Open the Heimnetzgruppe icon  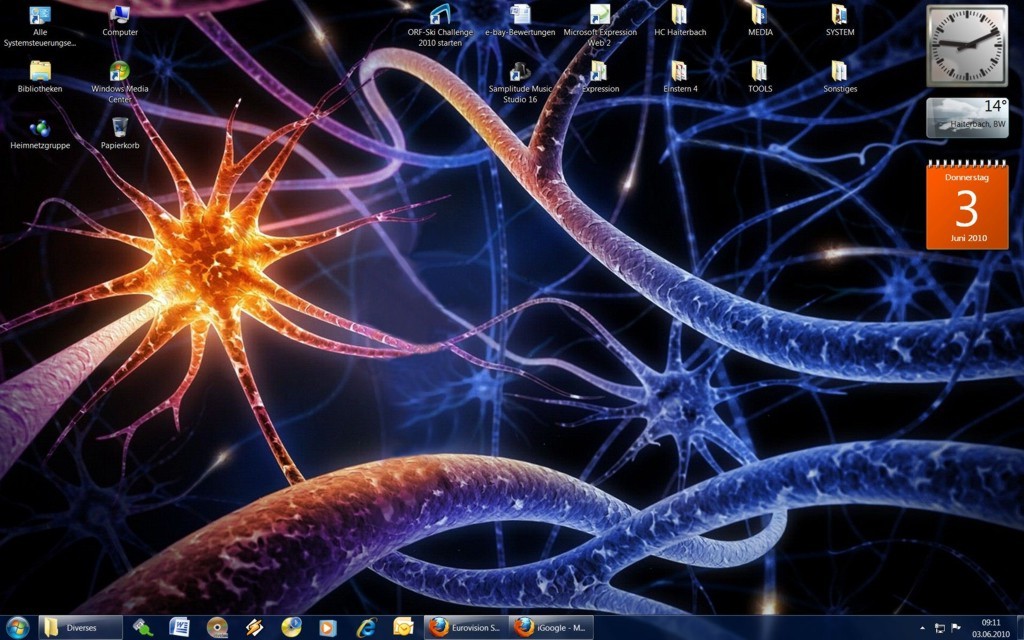40,128
